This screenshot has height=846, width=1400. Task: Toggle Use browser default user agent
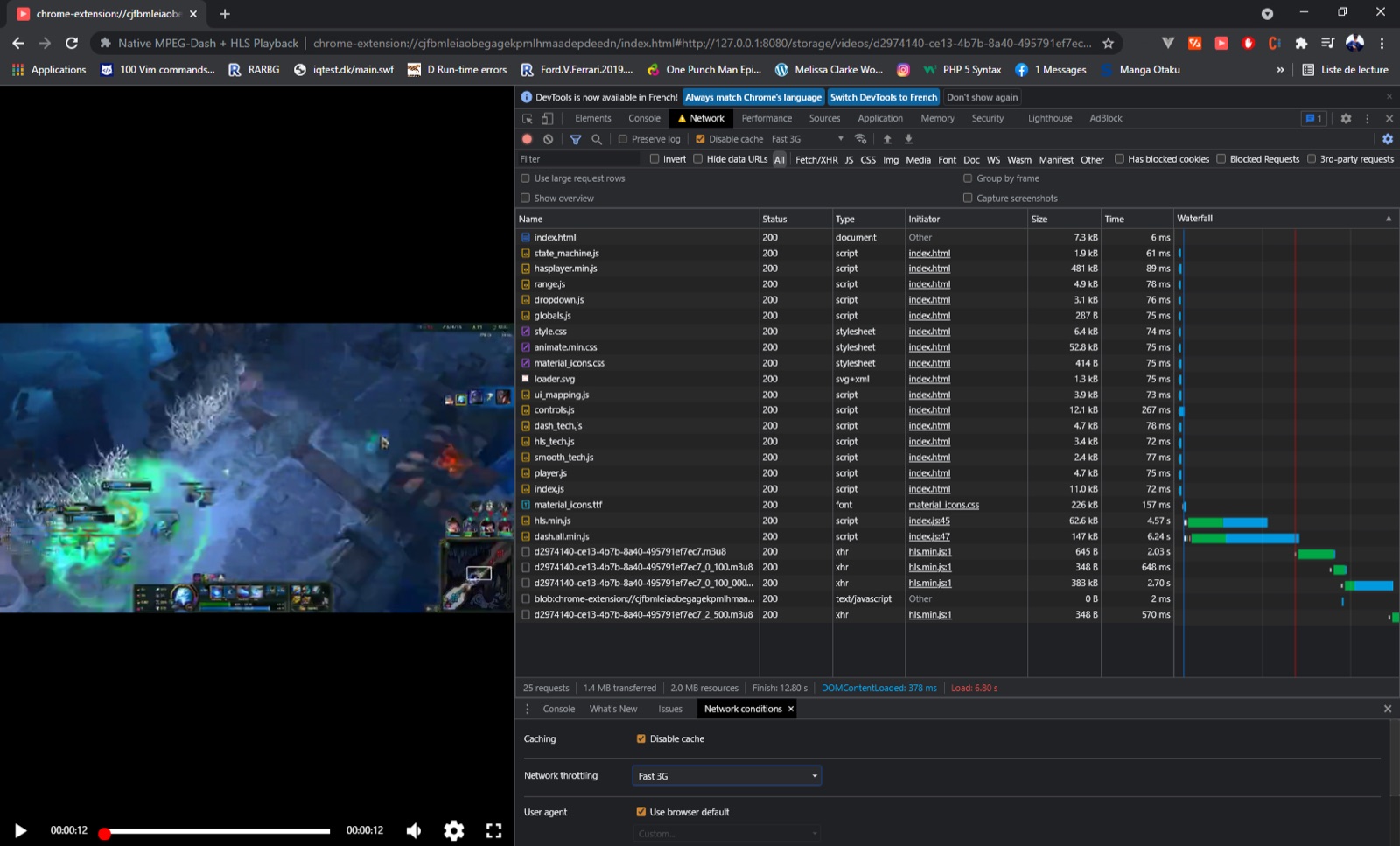(641, 812)
